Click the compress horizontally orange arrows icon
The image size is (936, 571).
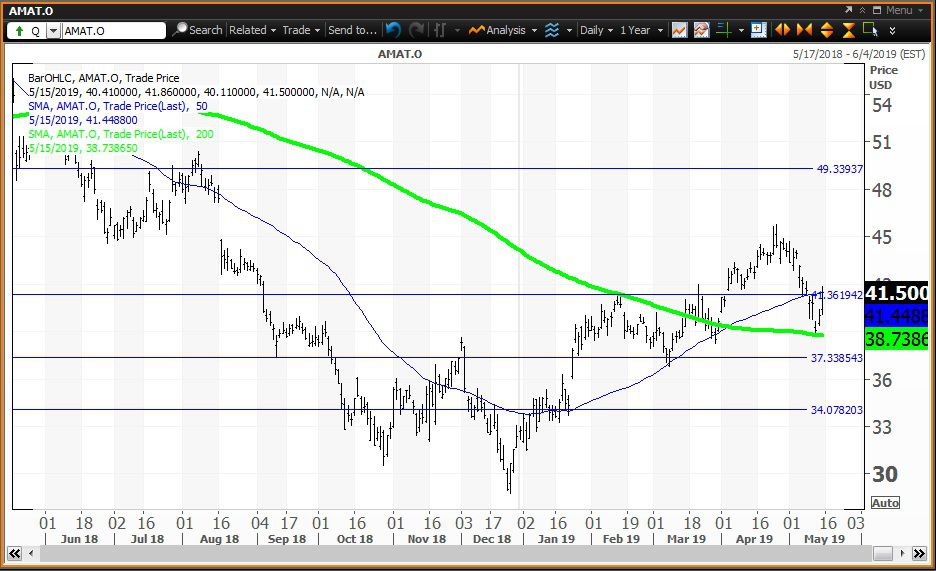(x=805, y=29)
